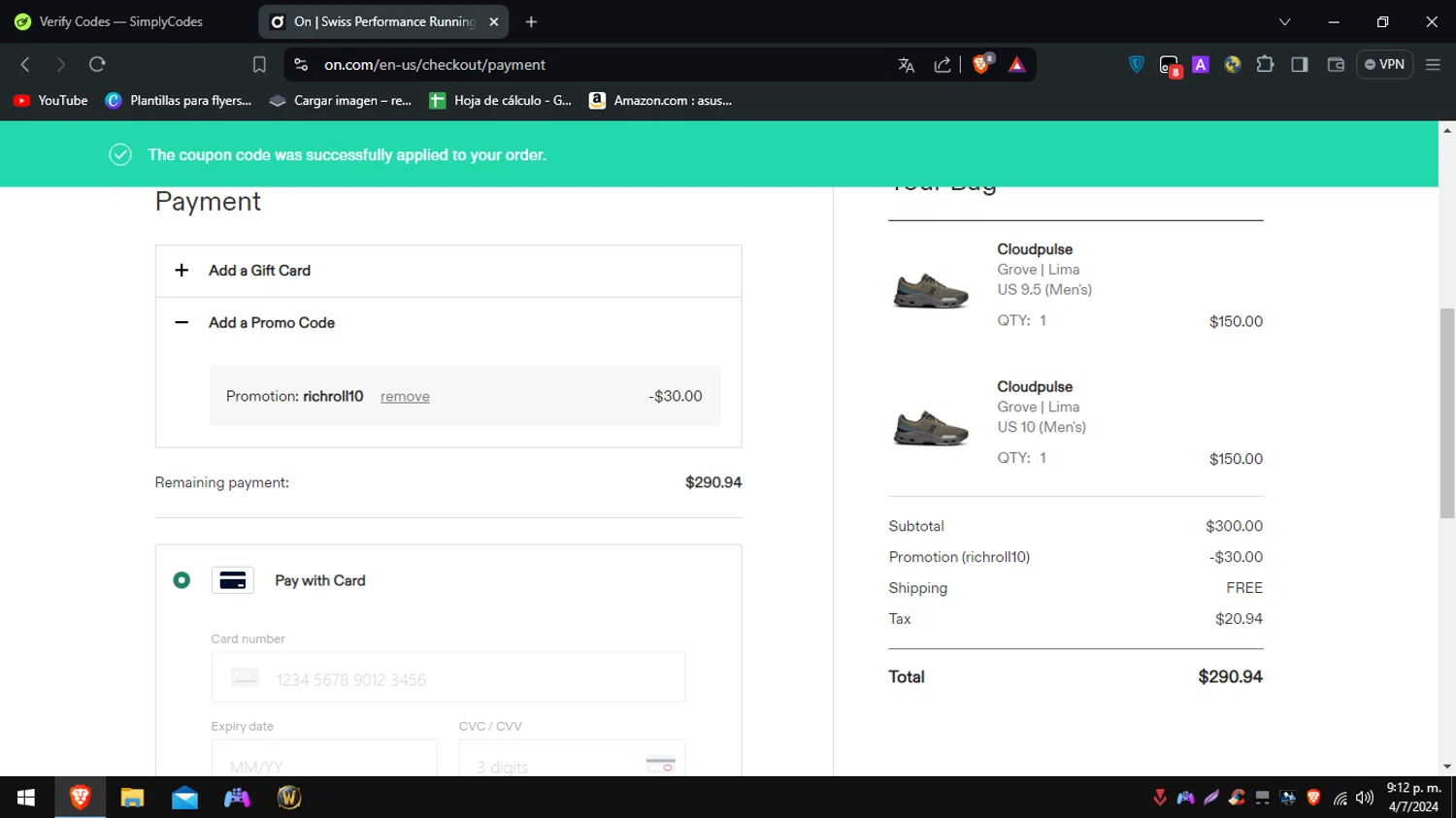Open Bitwarden shield extension icon
Image resolution: width=1456 pixels, height=818 pixels.
[x=1137, y=64]
